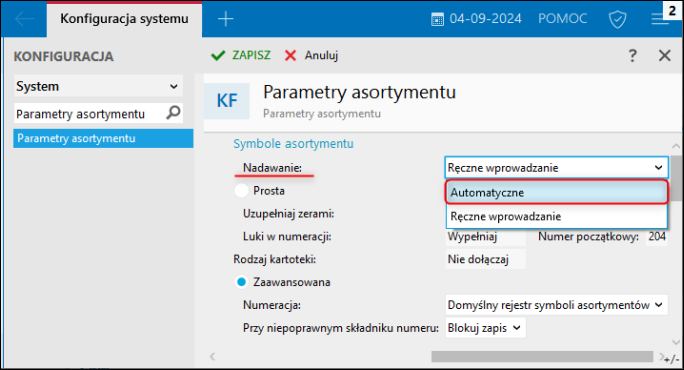Click the Luki w numeracji label
Screen dimensions: 684x370
287,236
